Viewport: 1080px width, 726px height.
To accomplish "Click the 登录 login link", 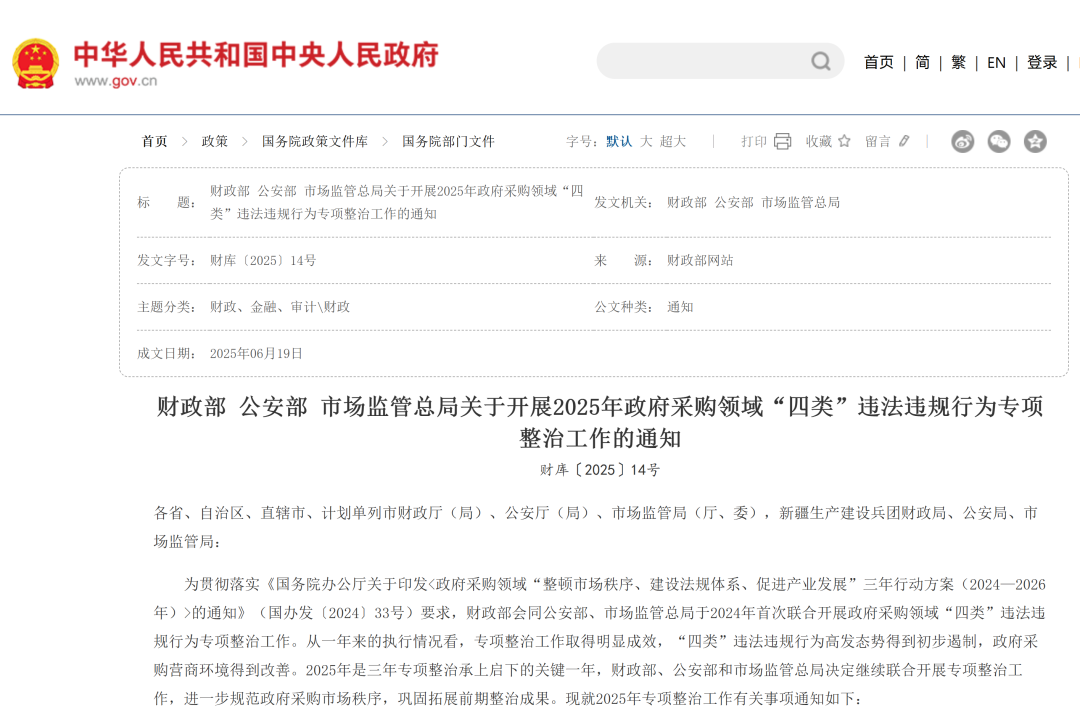I will point(1042,62).
